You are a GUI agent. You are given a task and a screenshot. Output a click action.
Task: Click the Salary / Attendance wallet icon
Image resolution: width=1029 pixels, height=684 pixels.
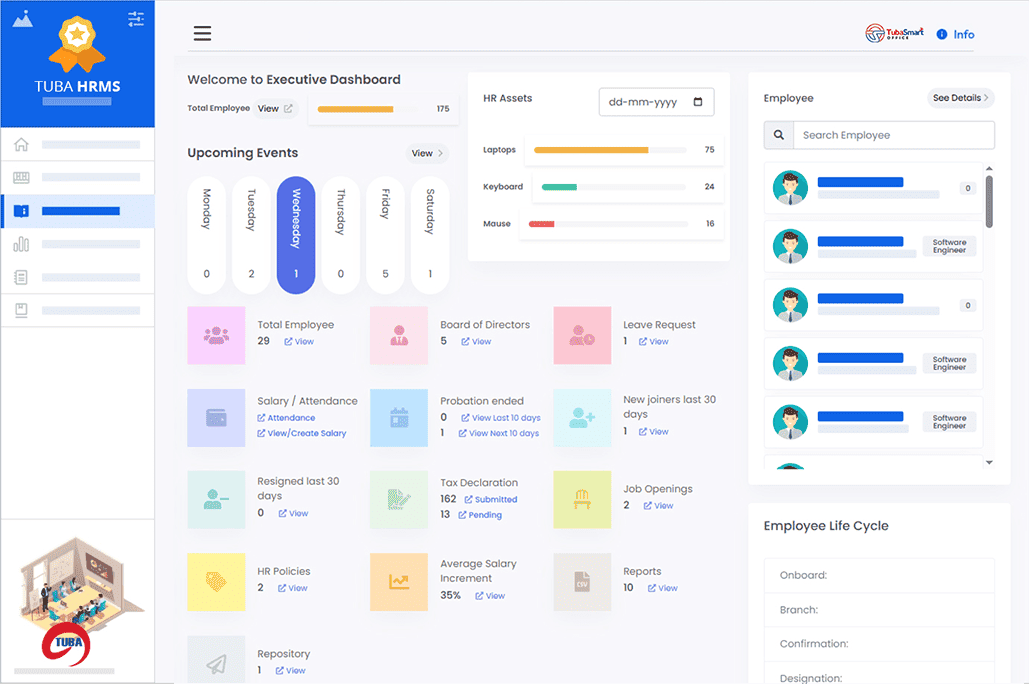(x=216, y=417)
